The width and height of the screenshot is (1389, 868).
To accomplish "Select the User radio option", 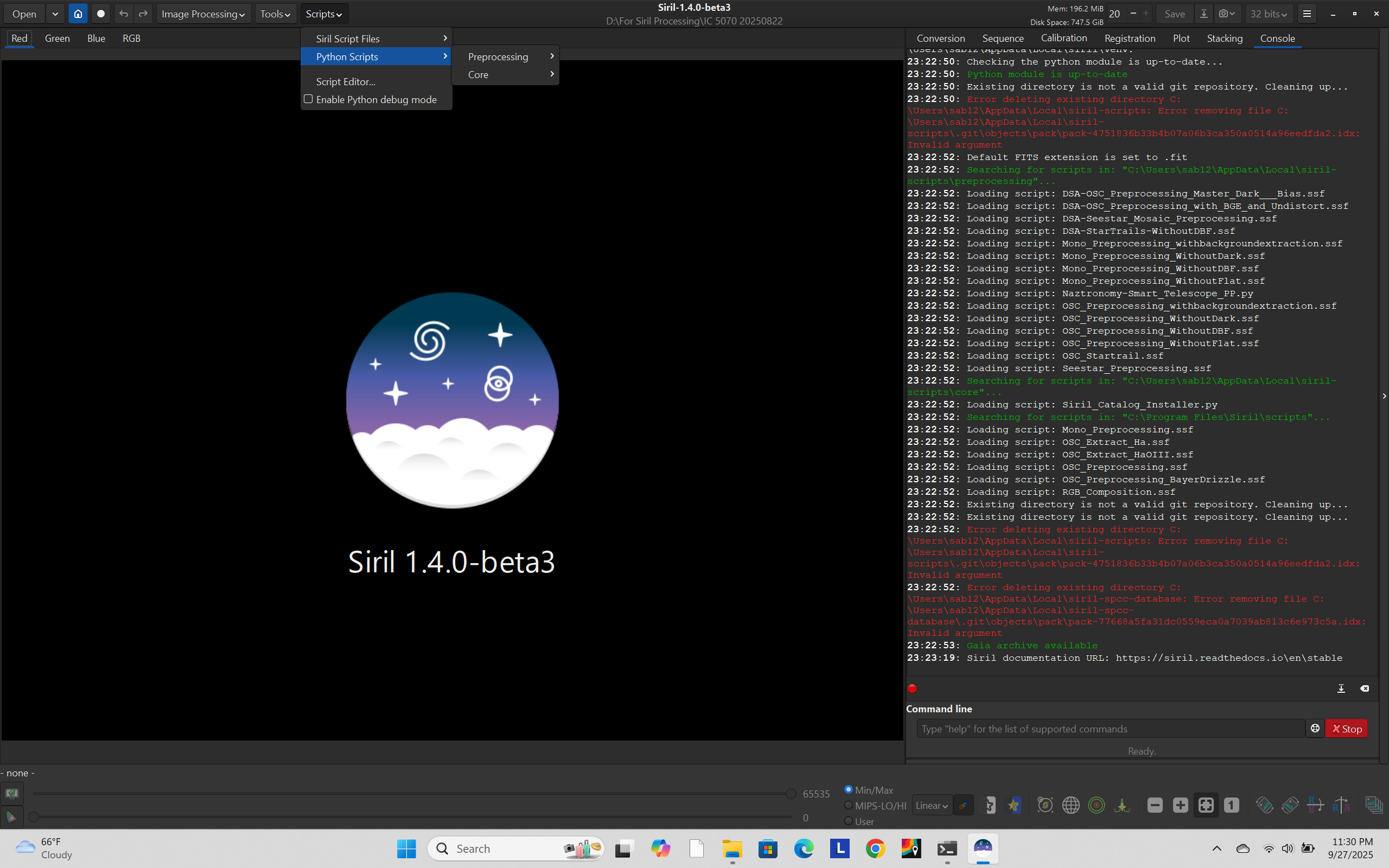I will [849, 821].
